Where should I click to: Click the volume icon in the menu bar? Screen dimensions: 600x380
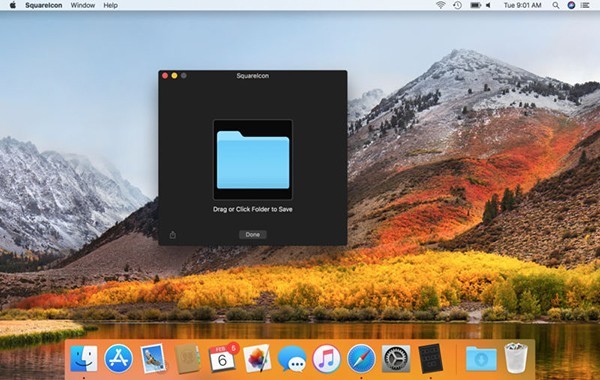pyautogui.click(x=488, y=5)
